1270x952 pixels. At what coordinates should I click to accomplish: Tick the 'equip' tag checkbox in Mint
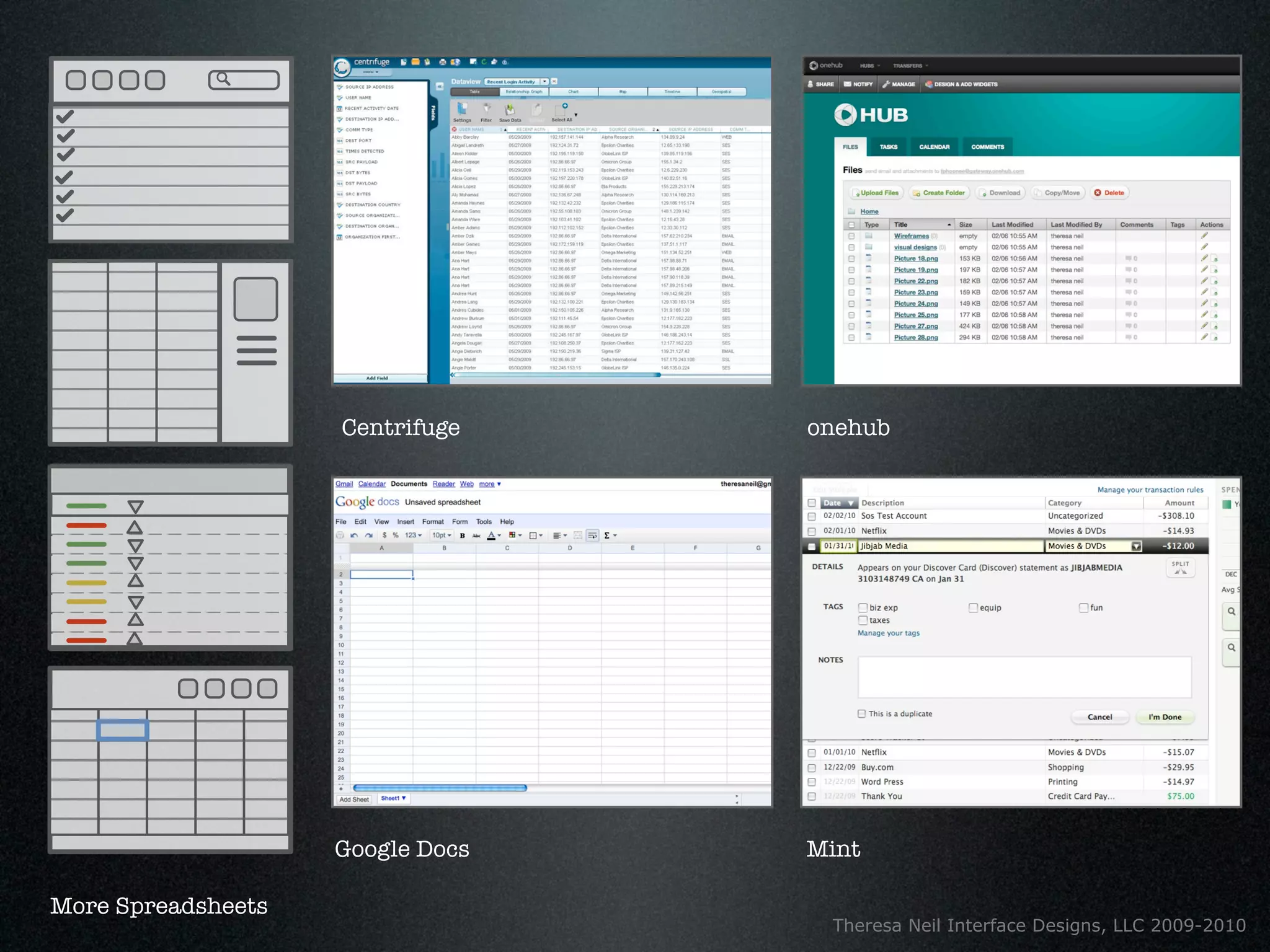tap(973, 608)
